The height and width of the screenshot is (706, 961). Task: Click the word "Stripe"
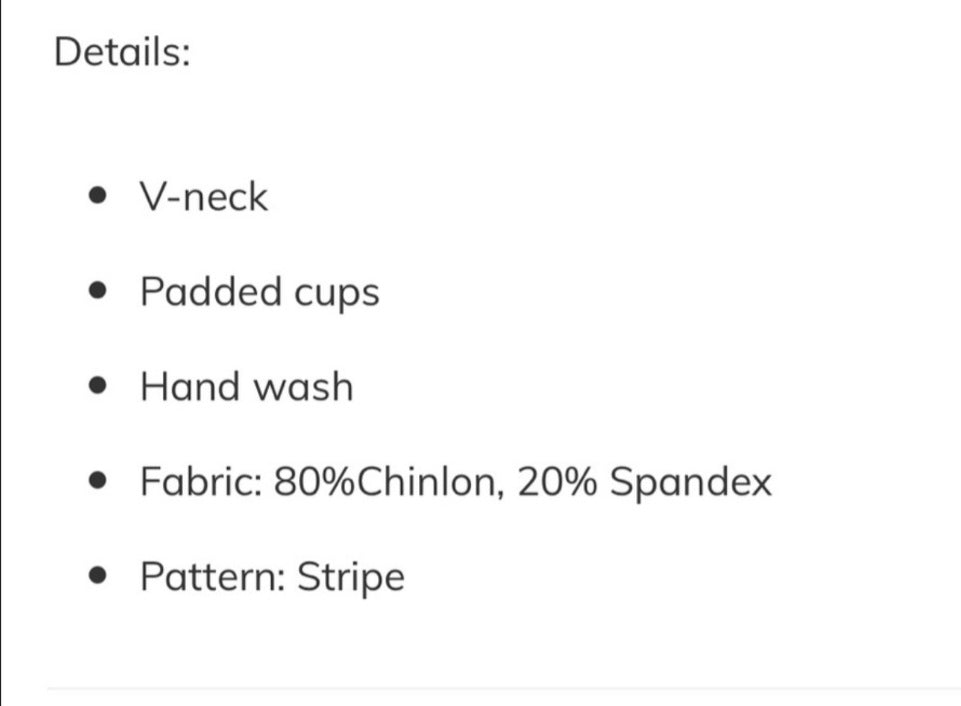[x=350, y=579]
